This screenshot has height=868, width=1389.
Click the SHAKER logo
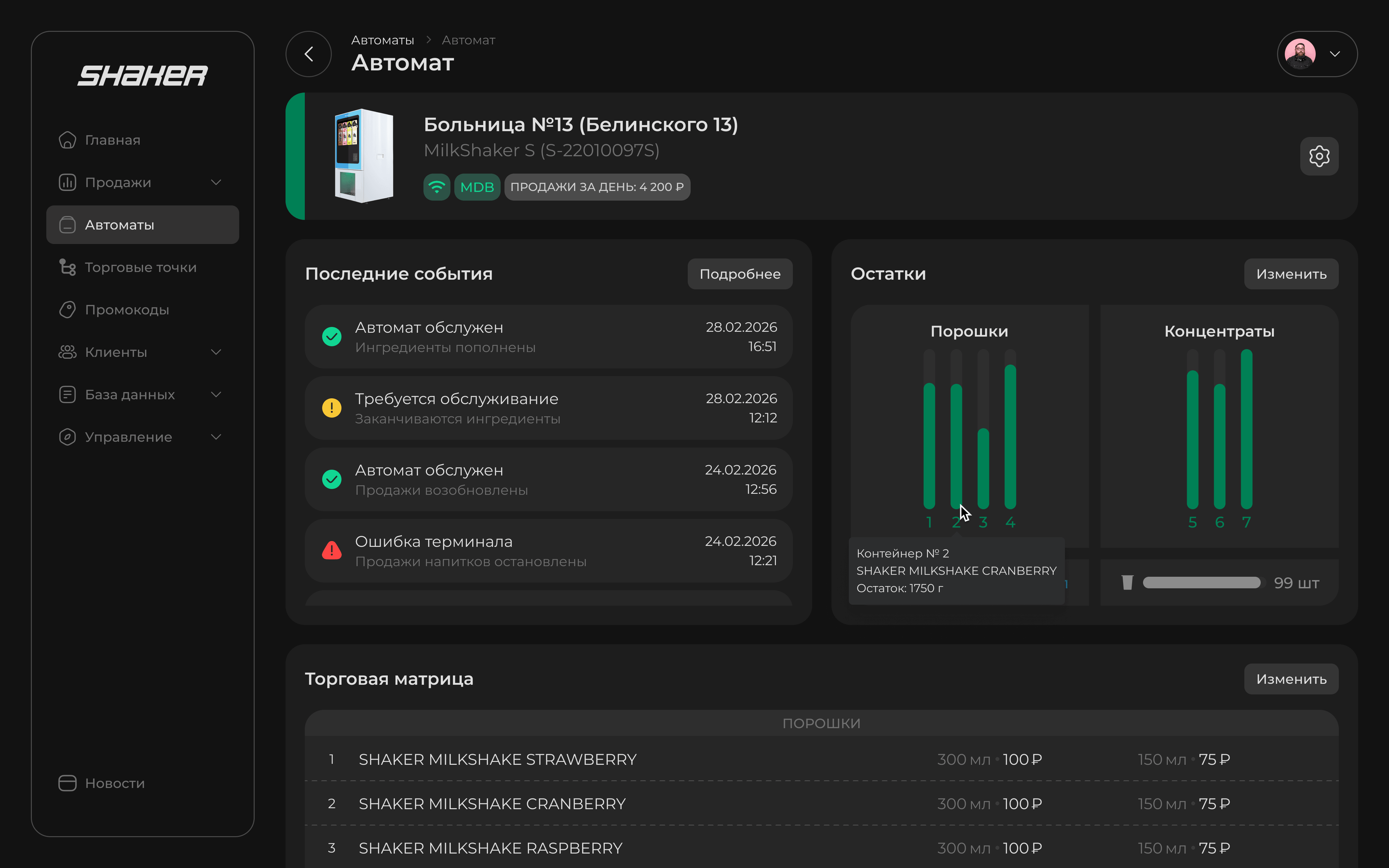tap(142, 76)
